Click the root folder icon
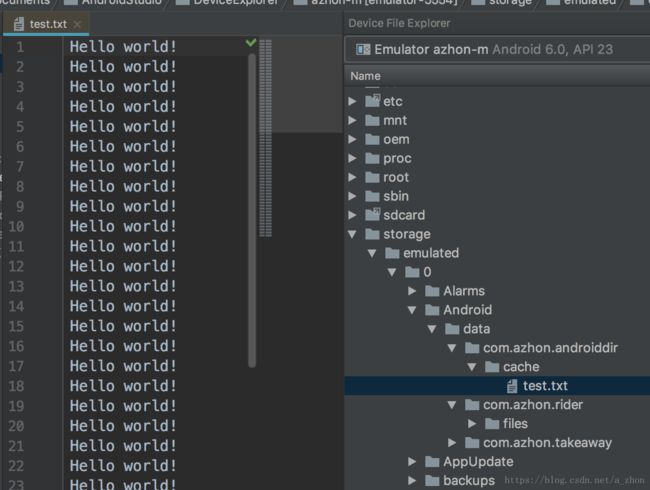650x490 pixels. 372,177
